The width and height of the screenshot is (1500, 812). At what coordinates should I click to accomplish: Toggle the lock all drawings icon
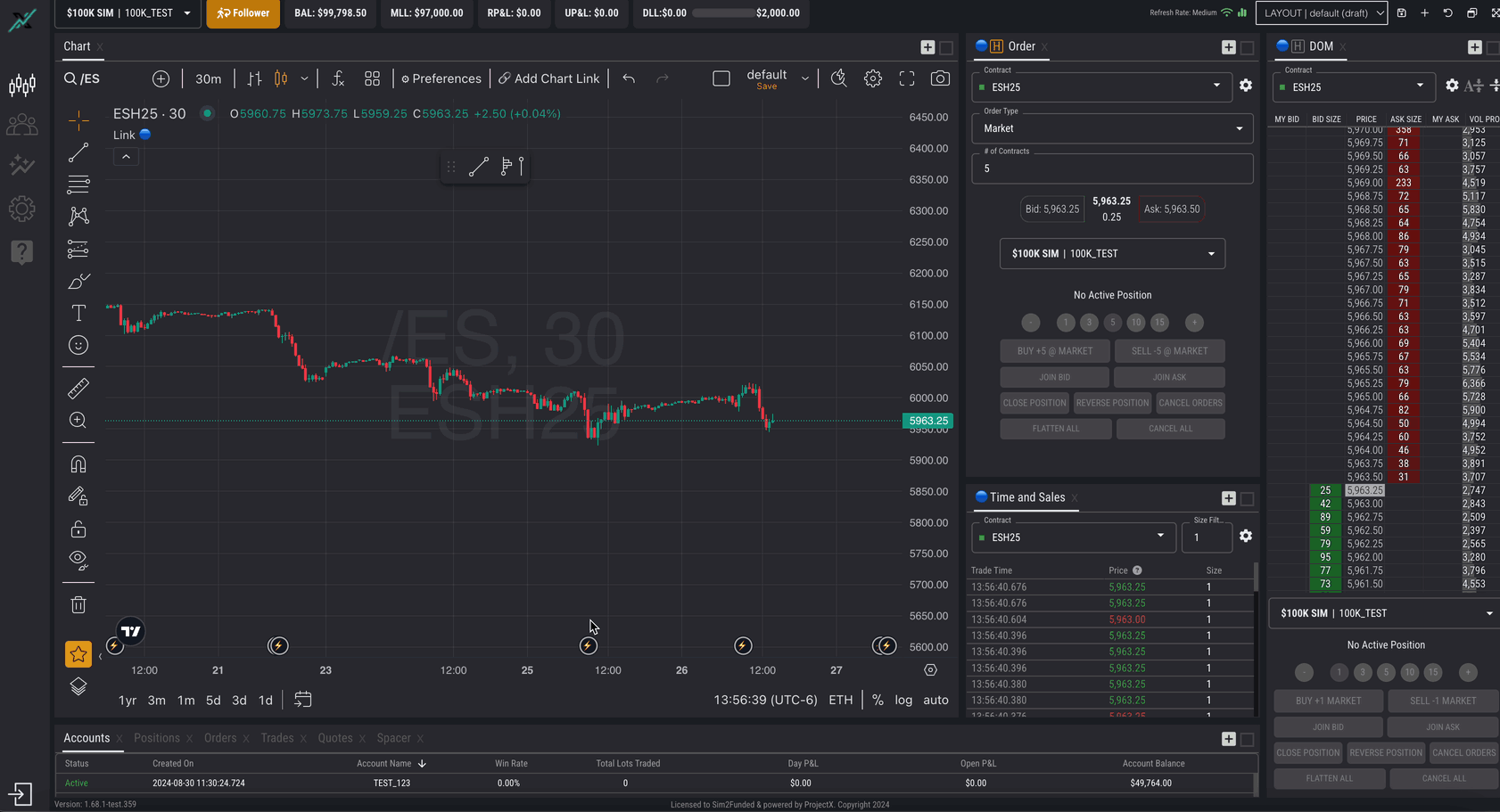(x=78, y=529)
